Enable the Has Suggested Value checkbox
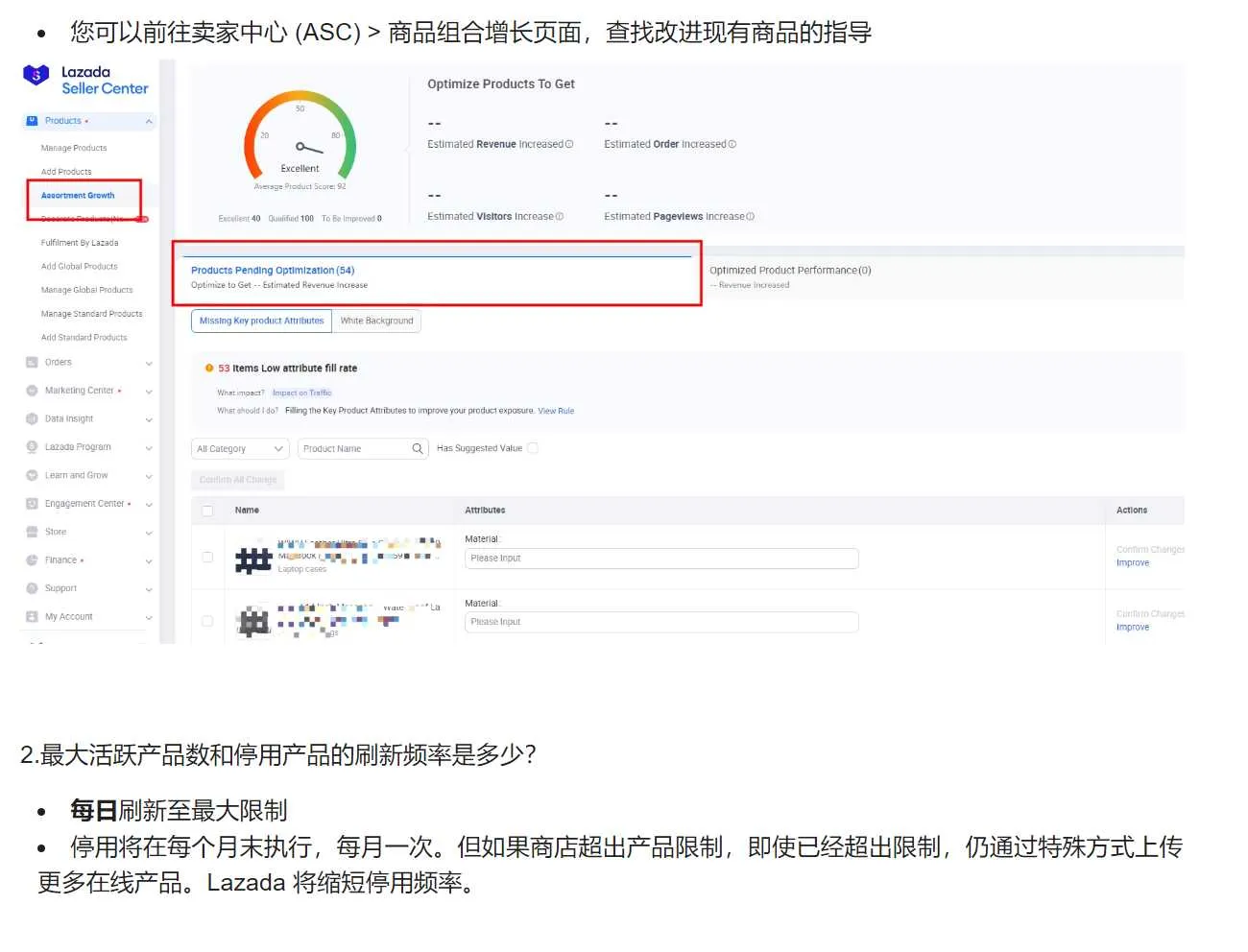The width and height of the screenshot is (1248, 952). (534, 447)
